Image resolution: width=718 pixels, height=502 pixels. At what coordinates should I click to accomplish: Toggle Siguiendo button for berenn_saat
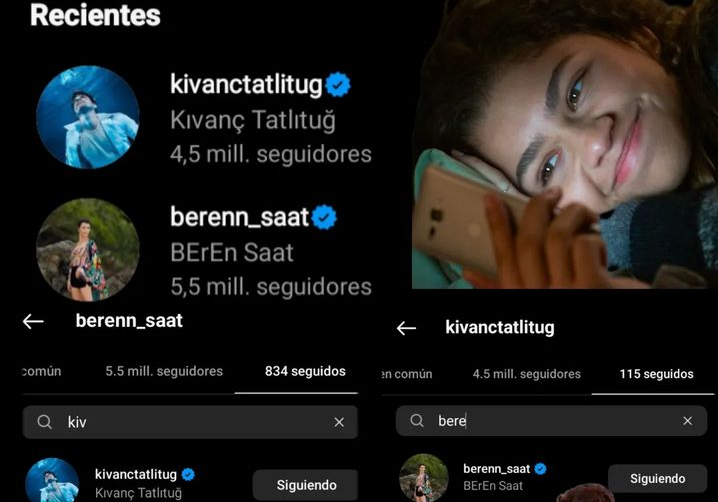click(657, 479)
